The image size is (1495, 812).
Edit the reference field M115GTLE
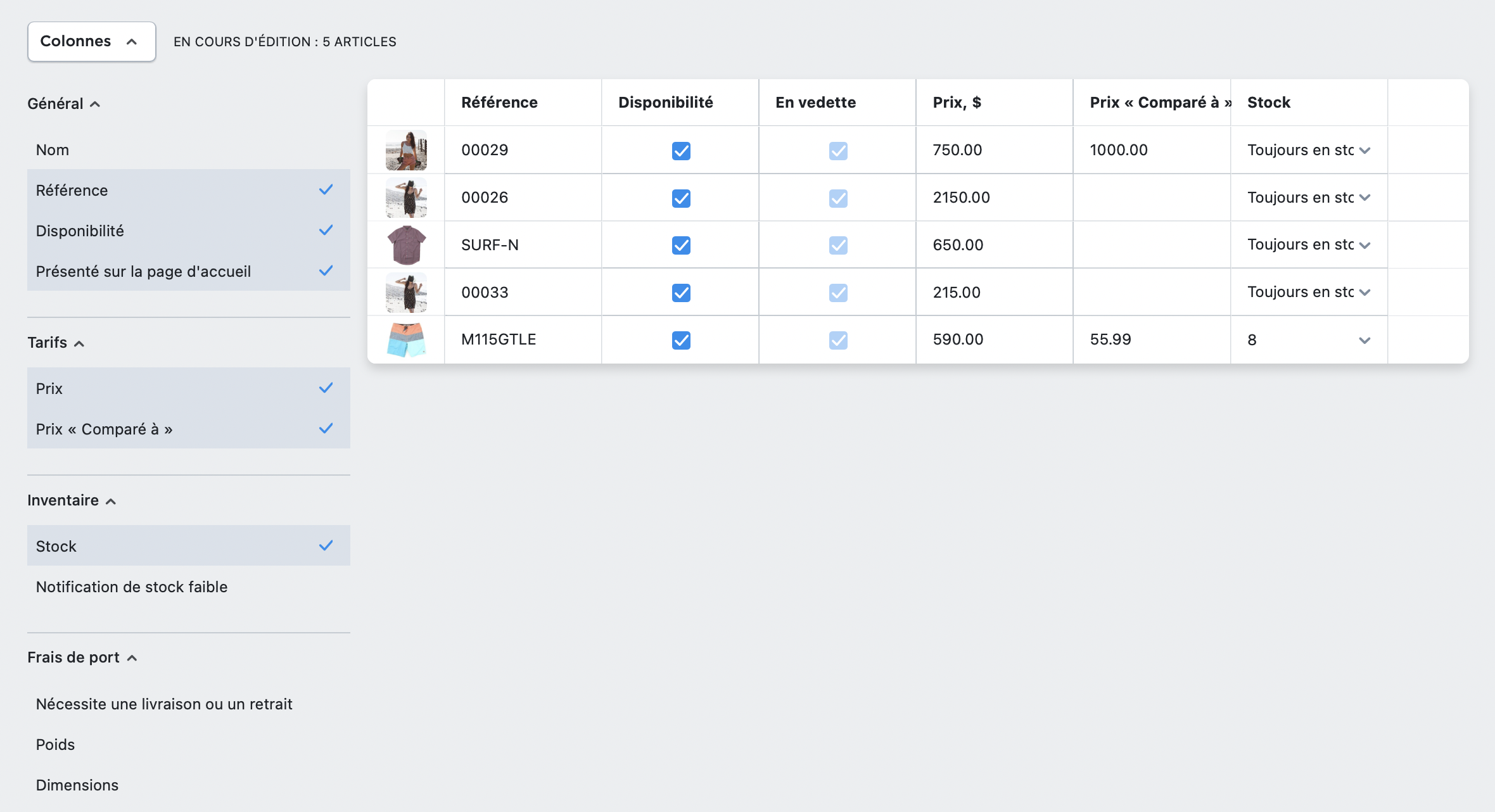pyautogui.click(x=523, y=339)
